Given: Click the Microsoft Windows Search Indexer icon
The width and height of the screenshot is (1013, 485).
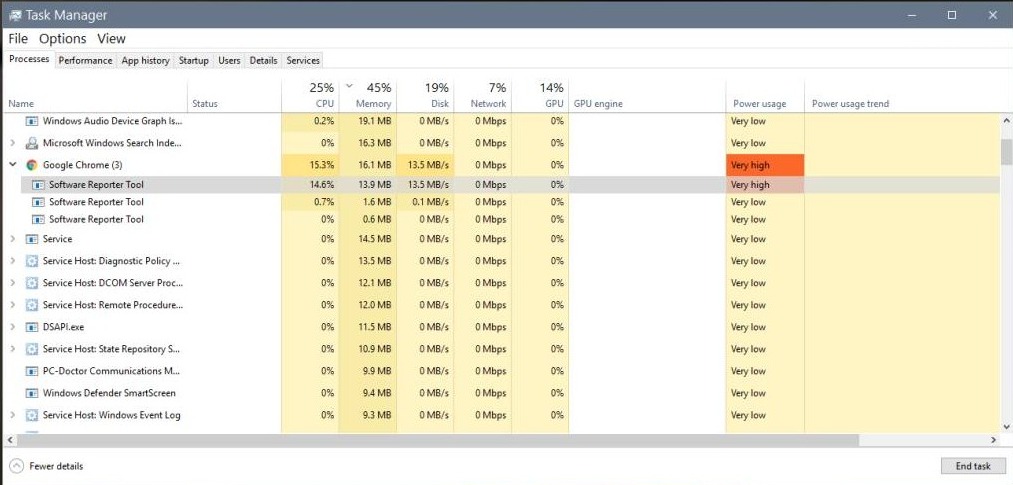Looking at the screenshot, I should tap(32, 143).
